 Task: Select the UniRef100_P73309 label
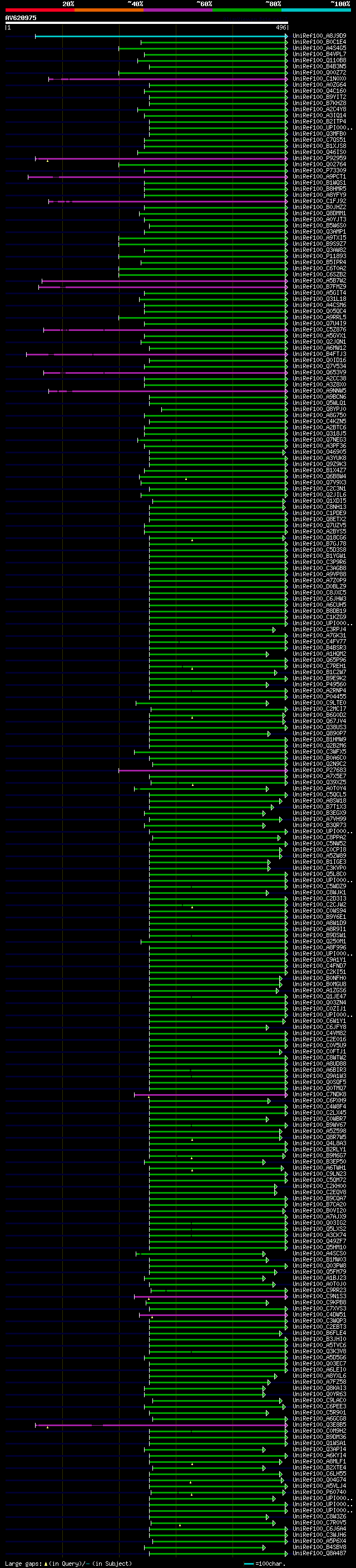point(319,171)
